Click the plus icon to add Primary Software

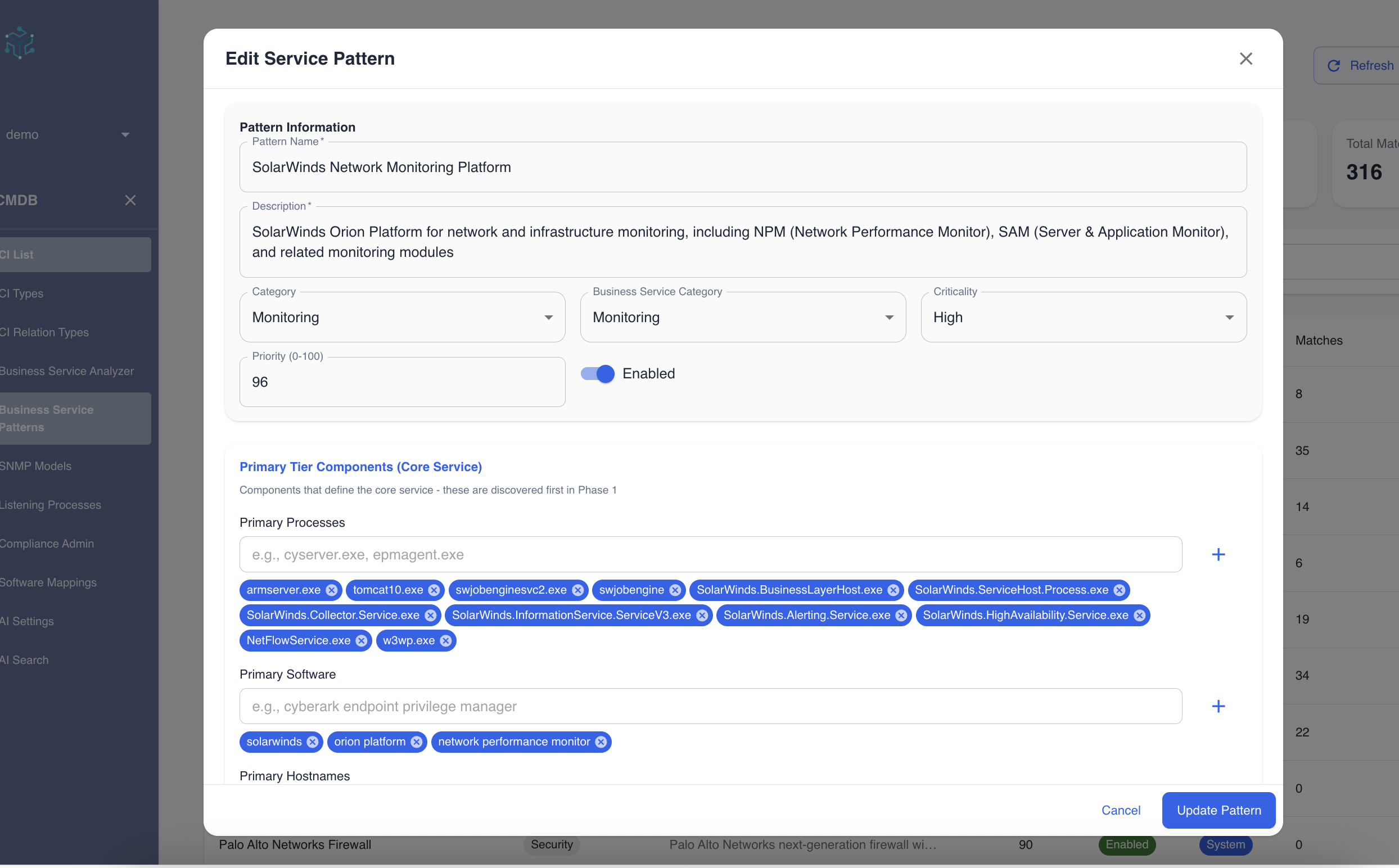tap(1219, 706)
